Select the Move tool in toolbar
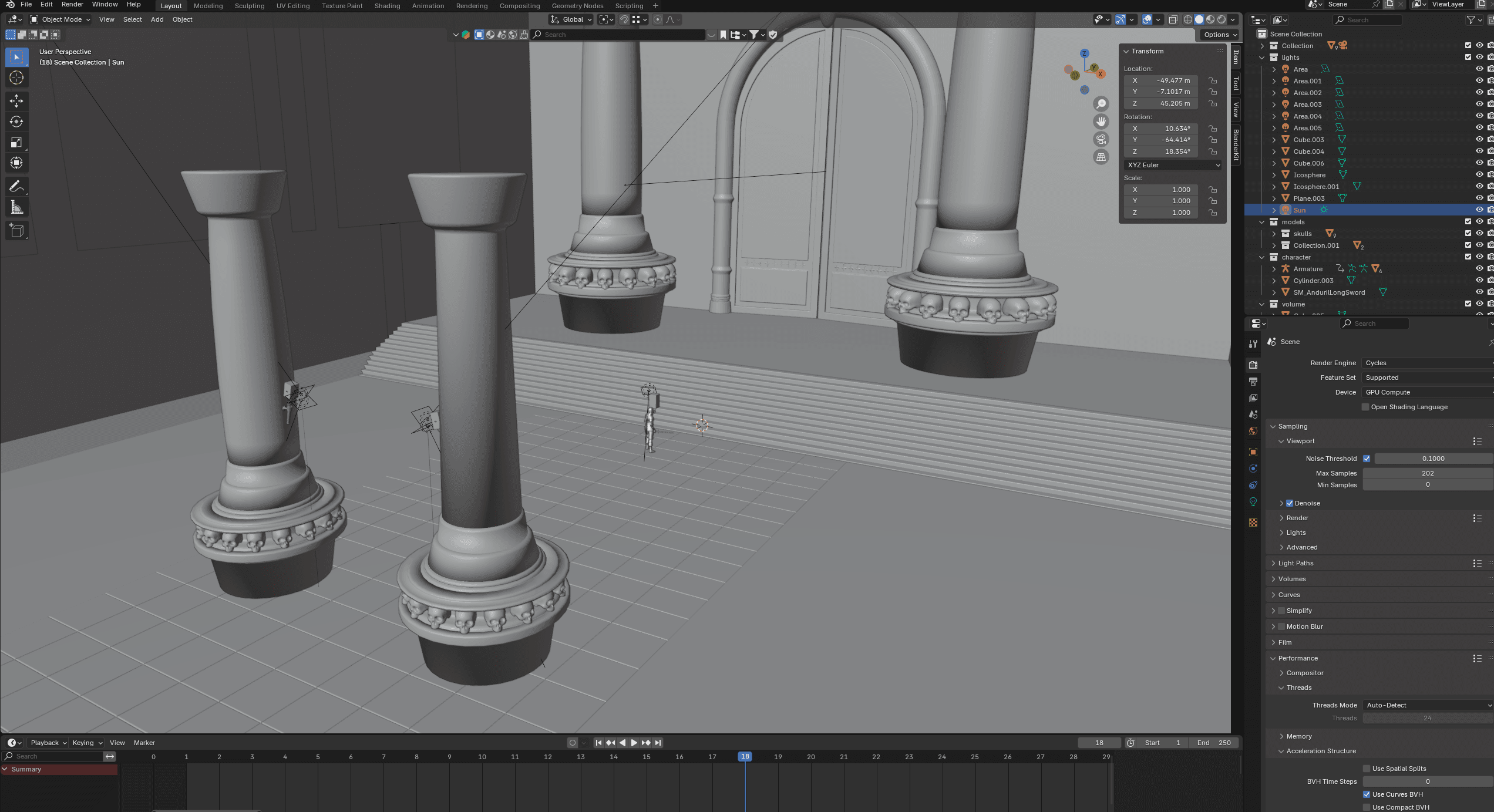 click(16, 101)
